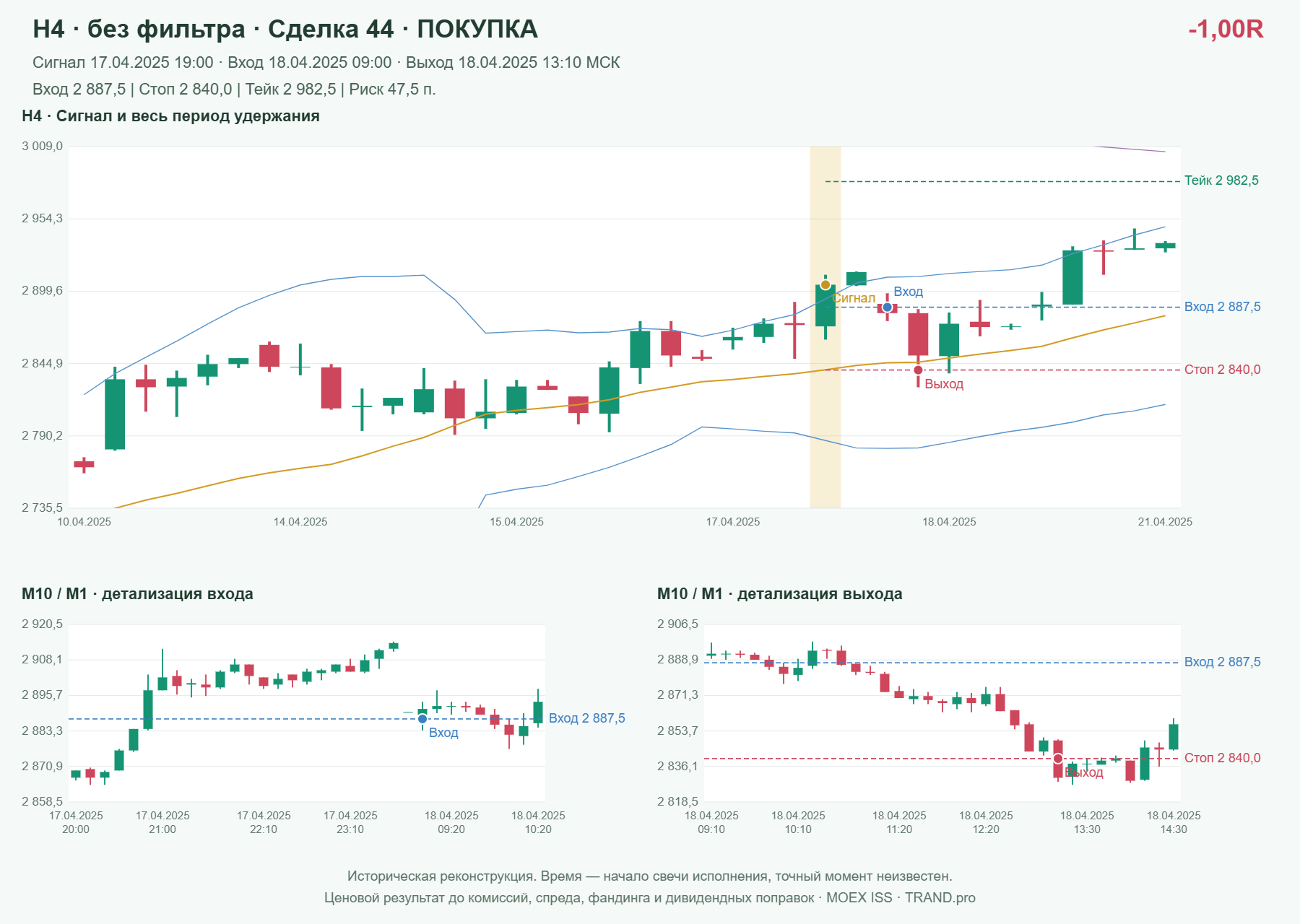Click the 18.04.2025 13:30 time label
This screenshot has width=1300, height=924.
click(x=1087, y=822)
